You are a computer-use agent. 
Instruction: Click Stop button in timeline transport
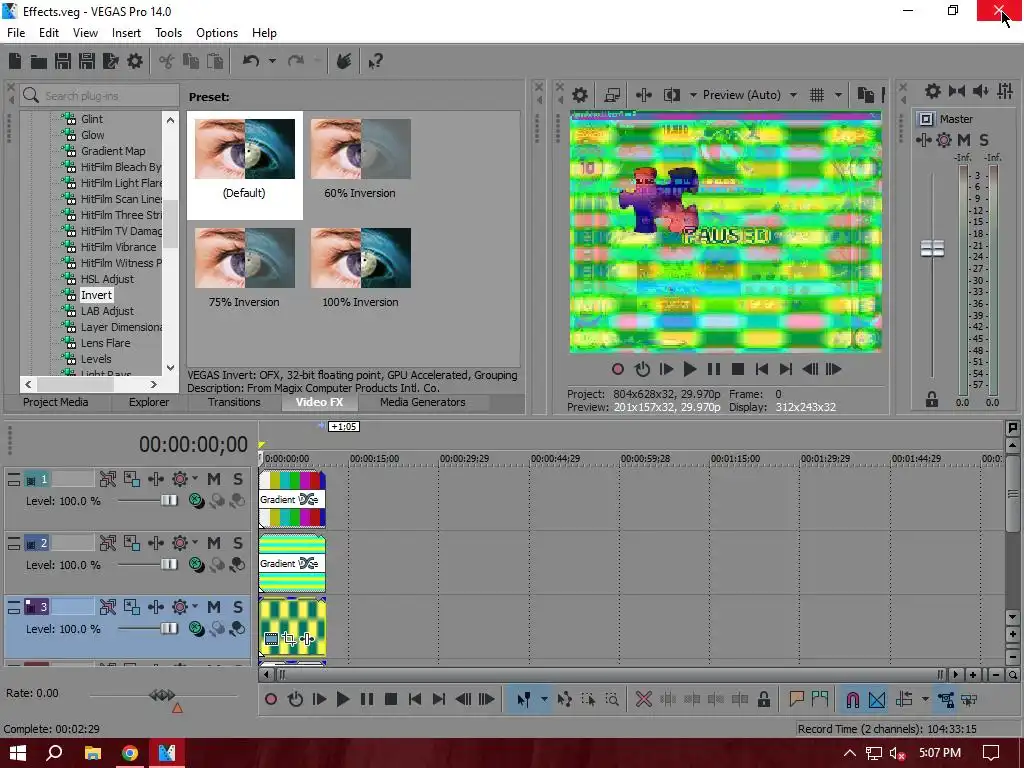[391, 699]
